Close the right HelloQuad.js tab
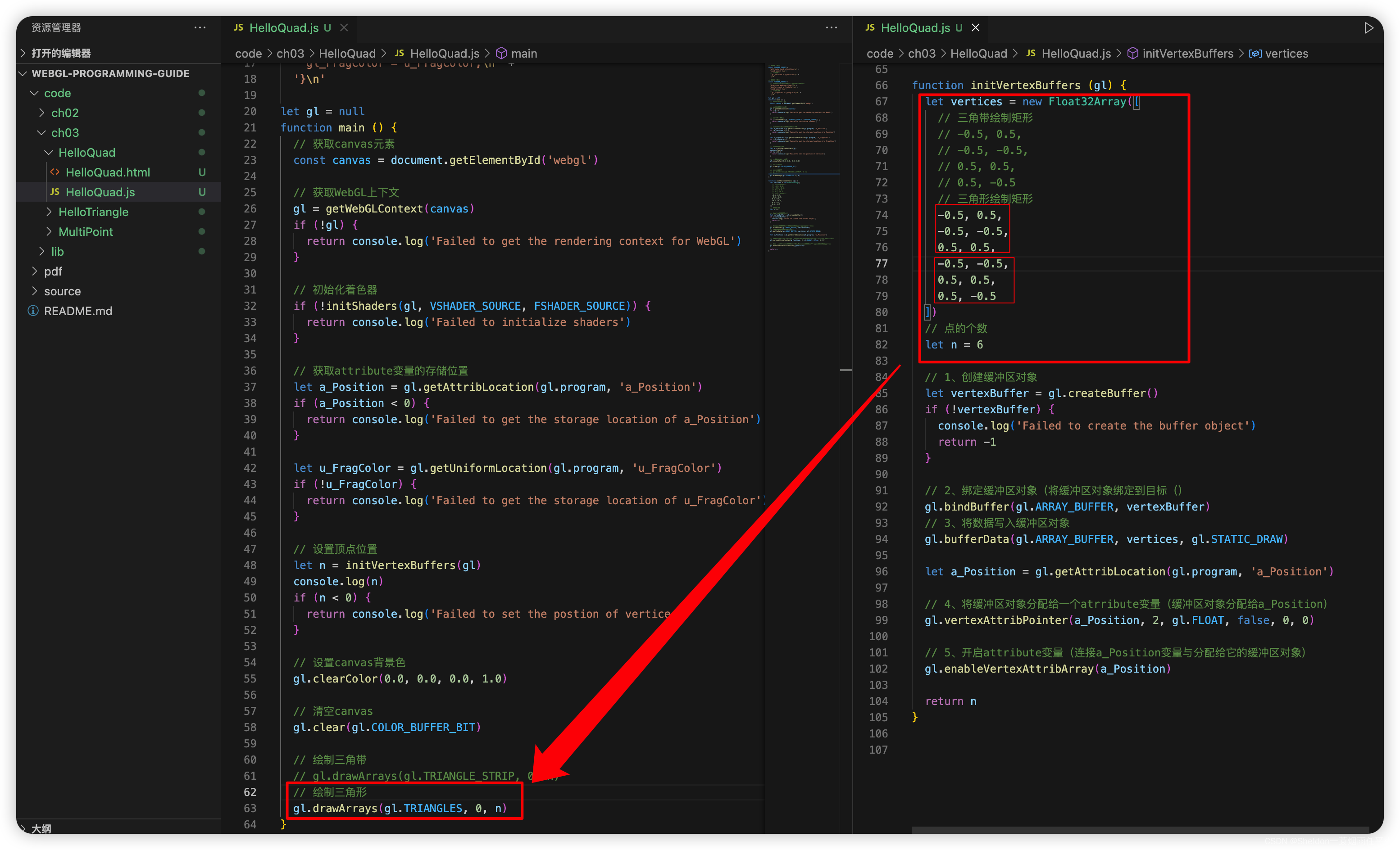 [976, 27]
